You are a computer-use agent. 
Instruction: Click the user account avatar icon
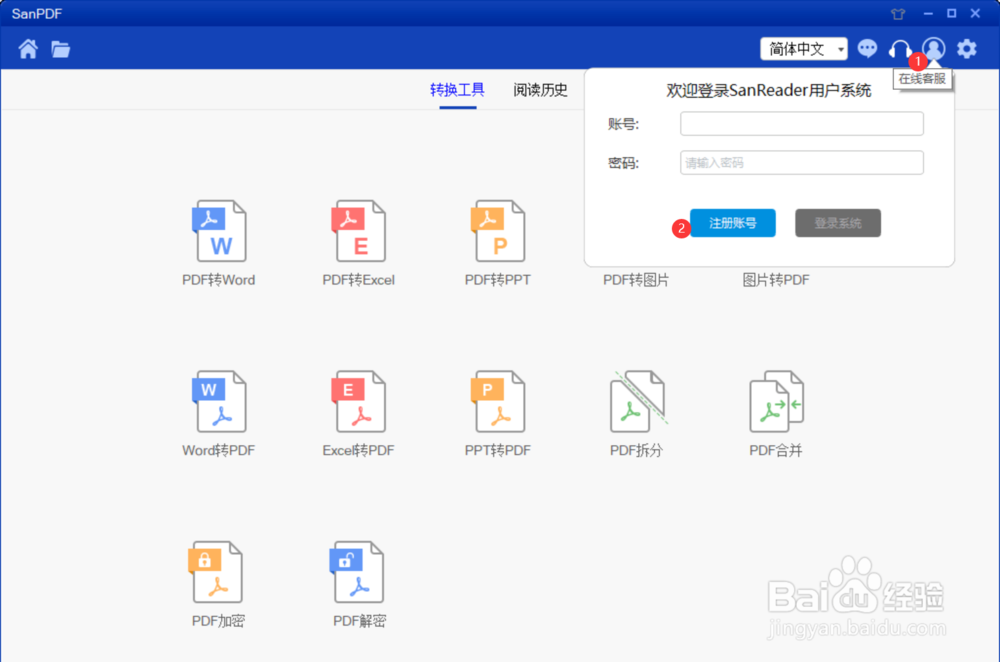(x=932, y=48)
